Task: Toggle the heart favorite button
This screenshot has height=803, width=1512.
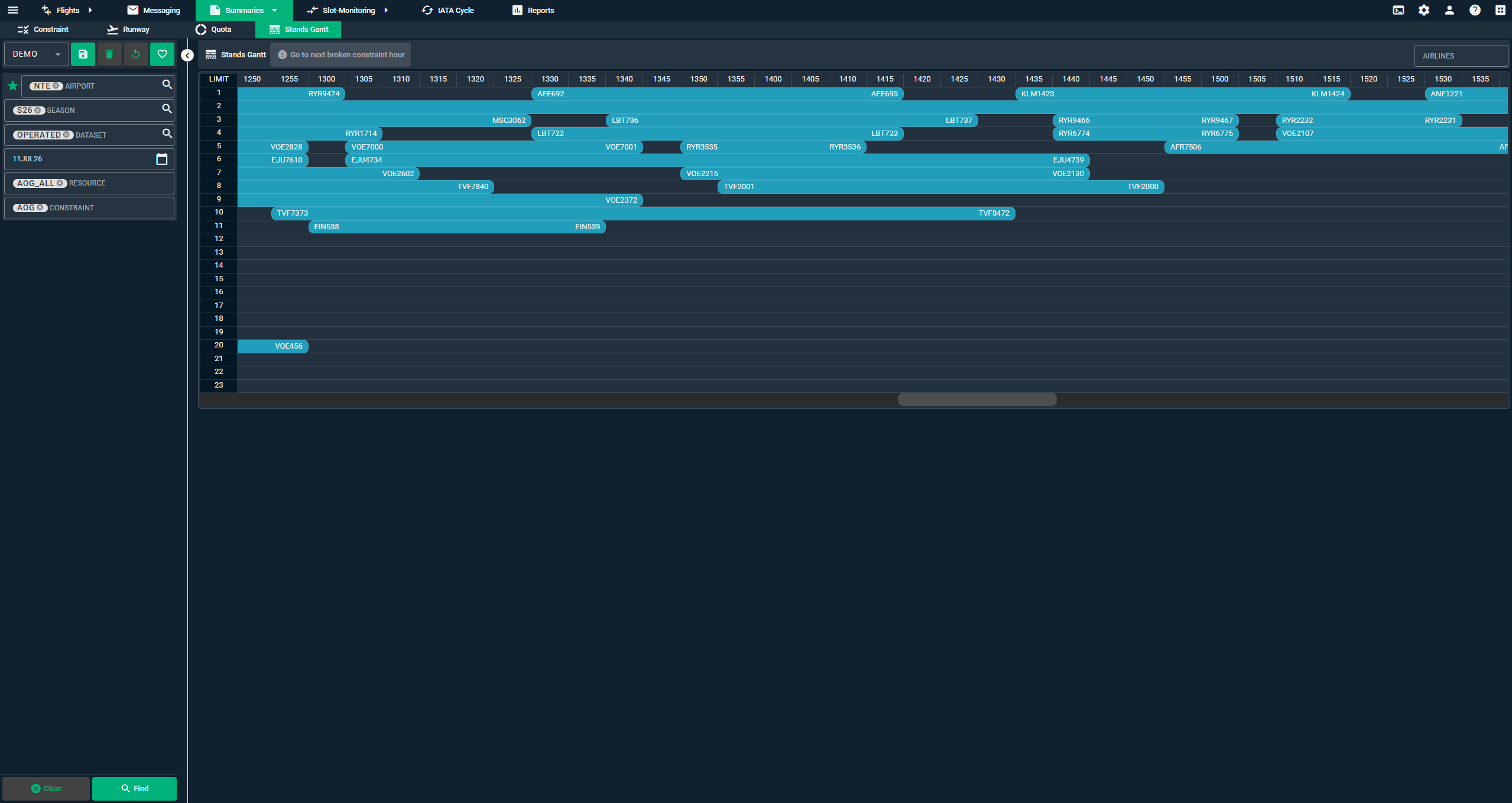Action: 163,54
